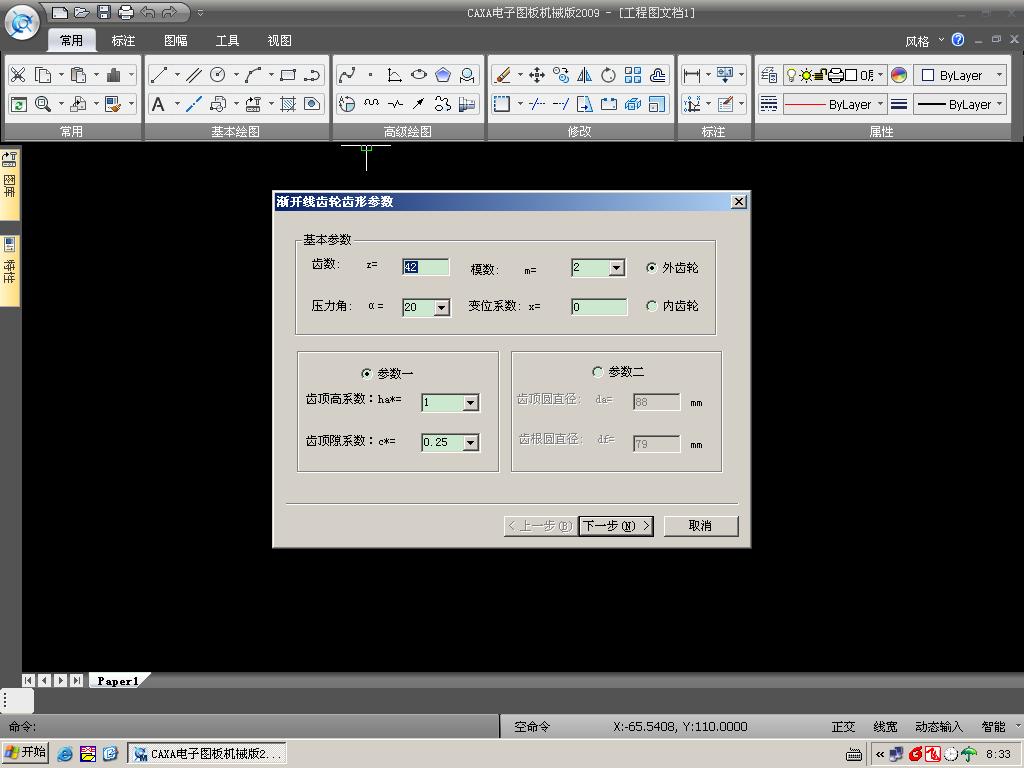Select the Move (four arrows) tool
Screen dimensions: 1024x768
pyautogui.click(x=537, y=75)
